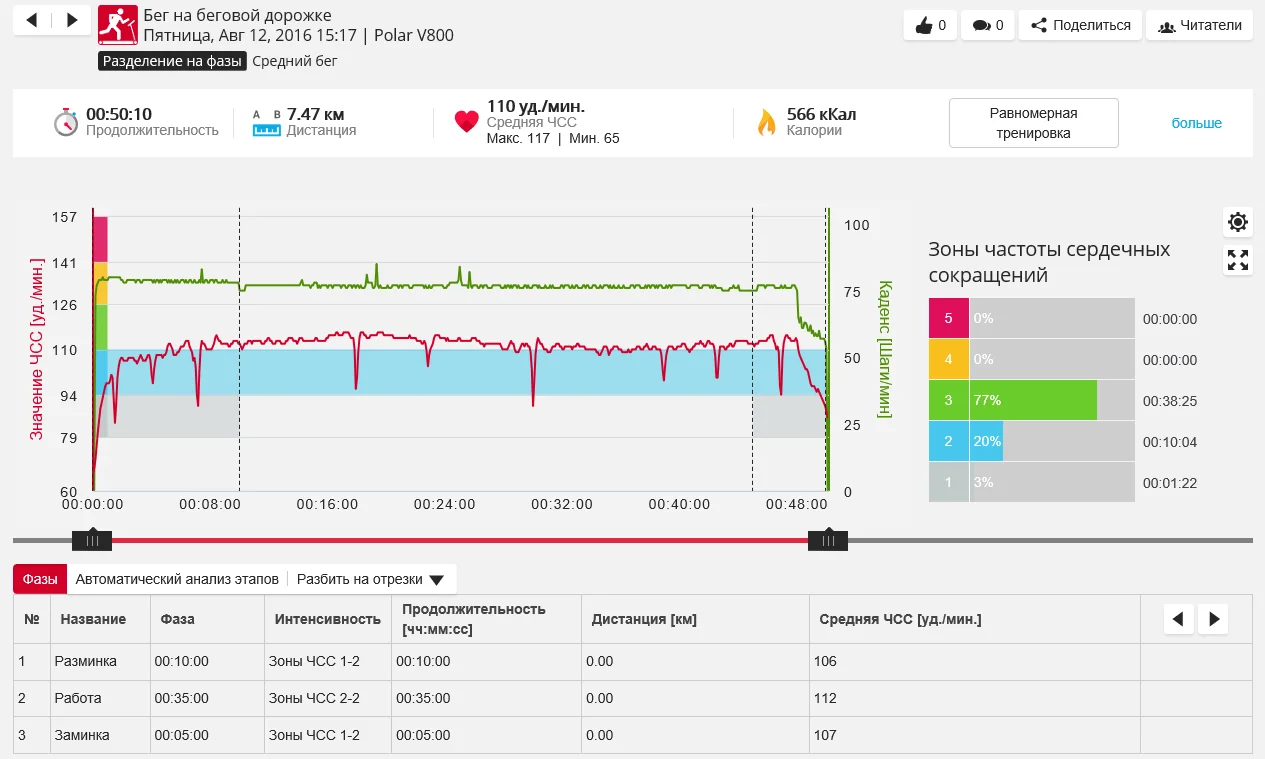The image size is (1265, 759).
Task: Click right handle of range slider
Action: (x=828, y=540)
